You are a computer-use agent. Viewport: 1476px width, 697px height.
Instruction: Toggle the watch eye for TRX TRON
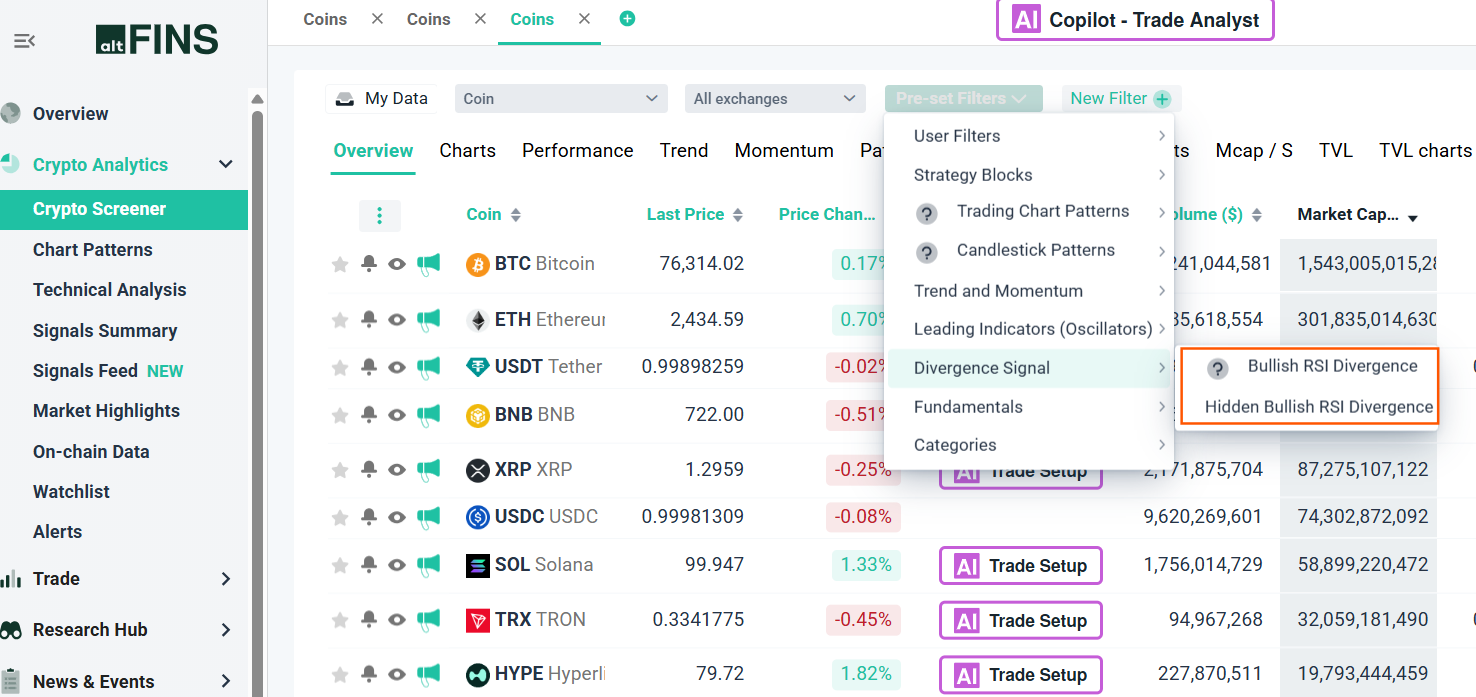coord(397,620)
